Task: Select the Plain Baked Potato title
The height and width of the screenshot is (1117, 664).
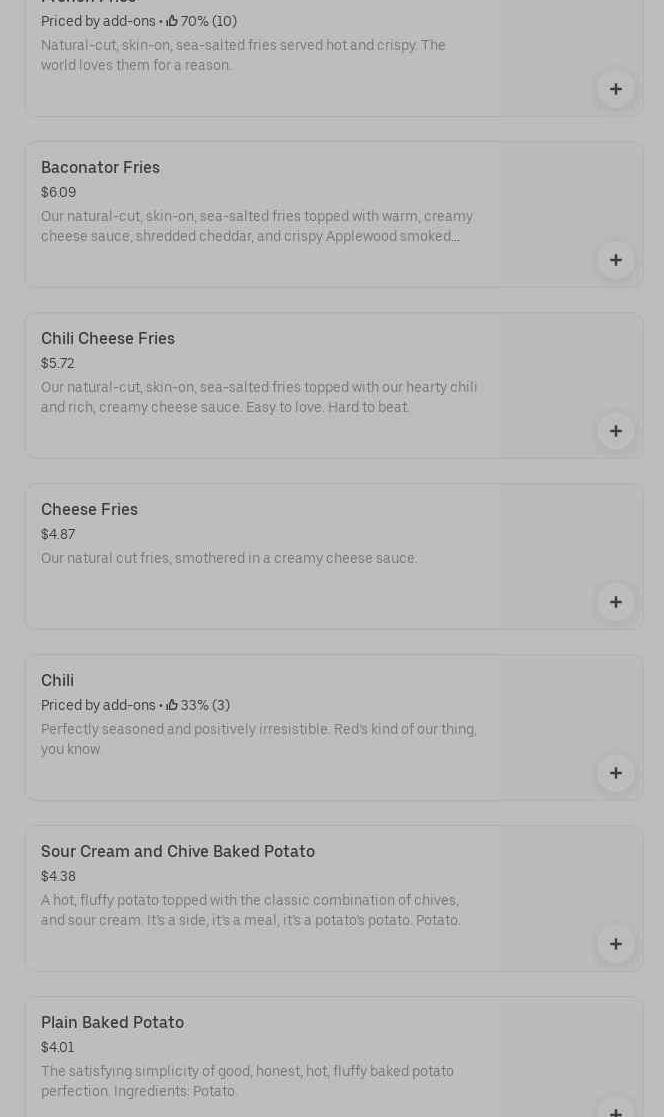Action: tap(112, 1023)
